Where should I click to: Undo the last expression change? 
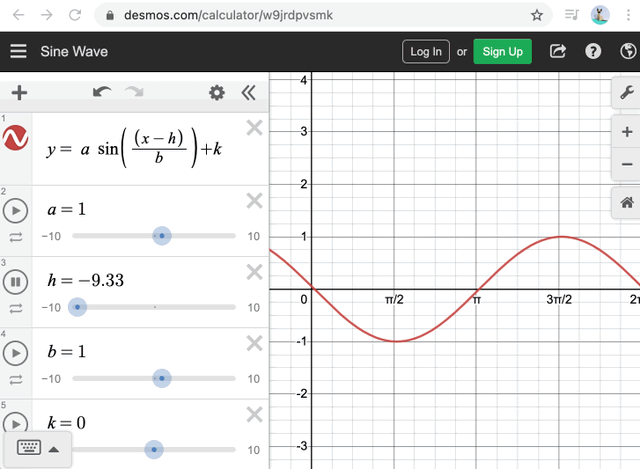(102, 92)
